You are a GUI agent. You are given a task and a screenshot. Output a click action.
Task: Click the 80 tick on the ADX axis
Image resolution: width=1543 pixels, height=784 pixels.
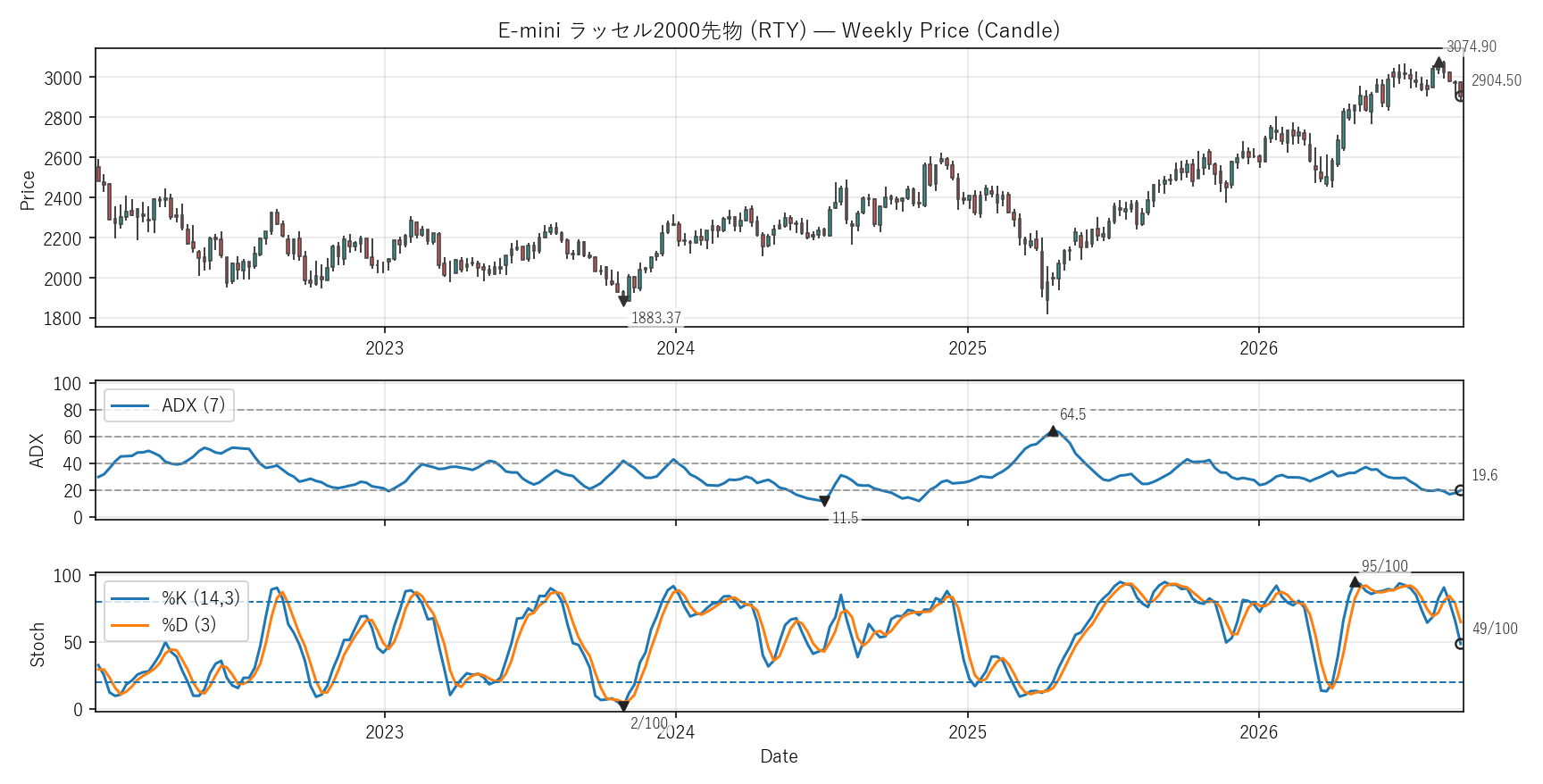point(72,411)
